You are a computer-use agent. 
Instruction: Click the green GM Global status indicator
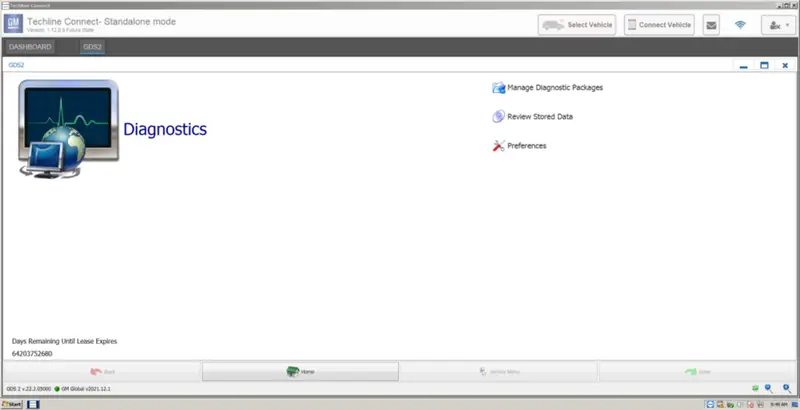click(x=57, y=389)
